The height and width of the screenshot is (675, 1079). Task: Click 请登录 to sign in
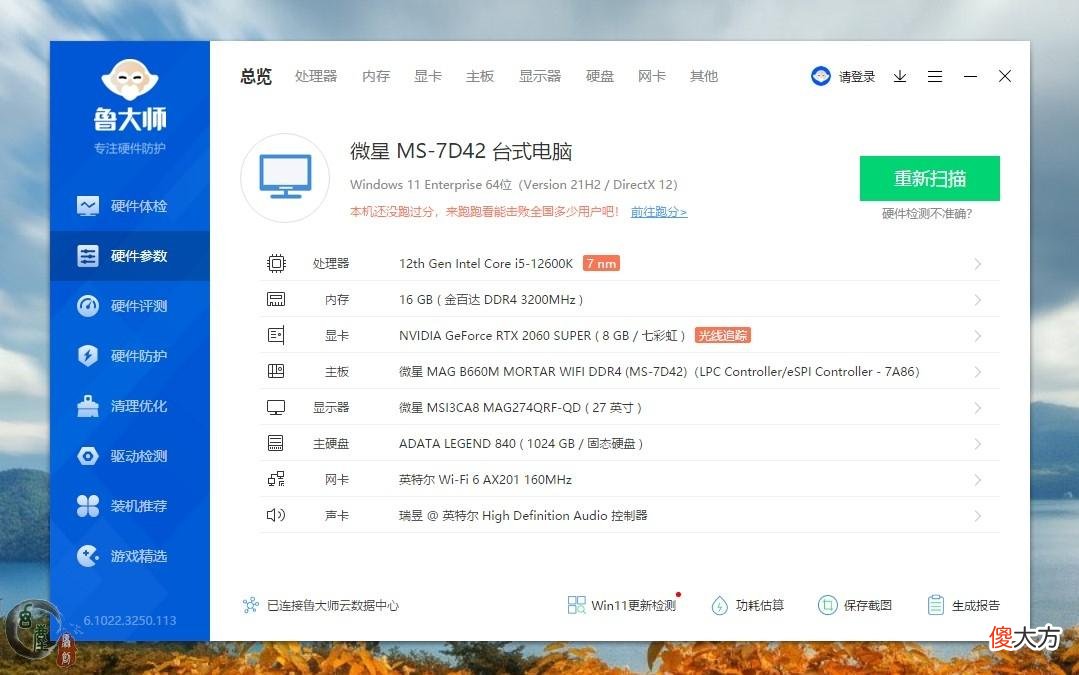856,76
